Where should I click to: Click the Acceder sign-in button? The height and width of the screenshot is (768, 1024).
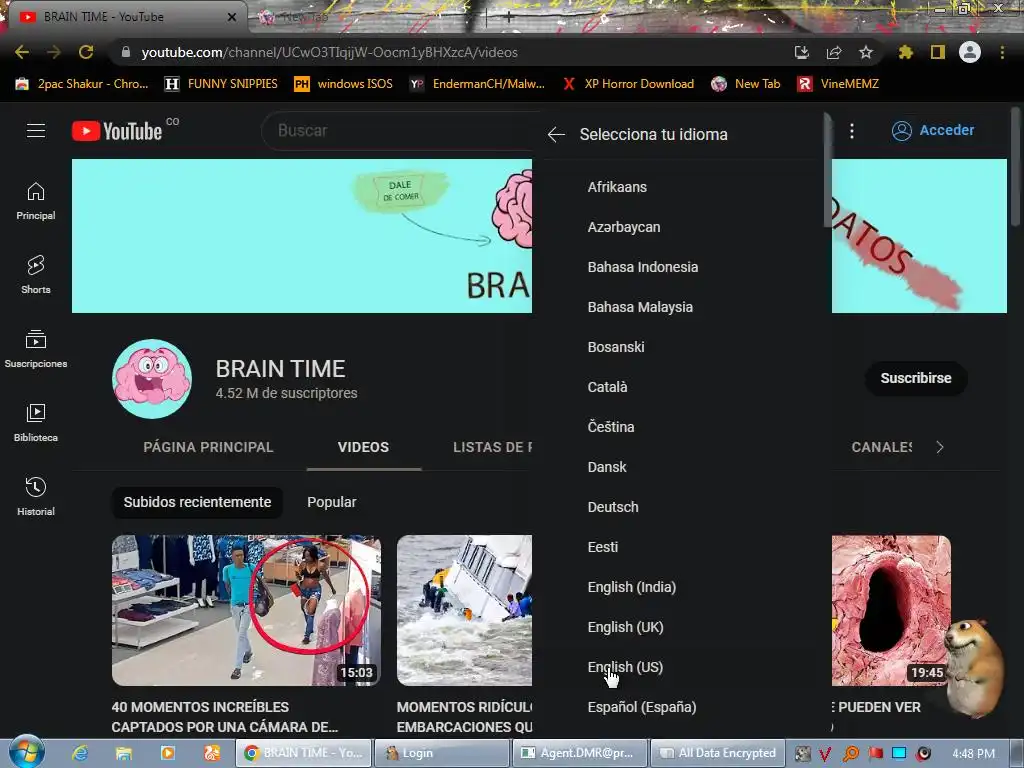933,131
